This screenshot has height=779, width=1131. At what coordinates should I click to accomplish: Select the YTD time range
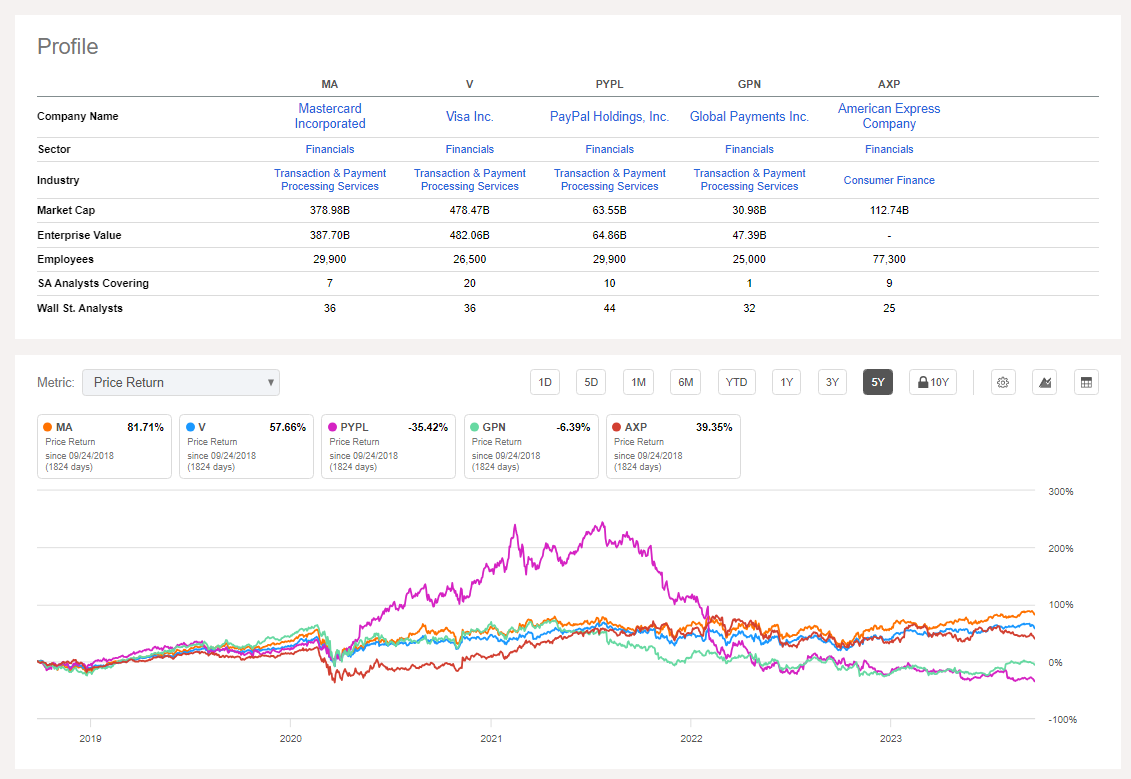(x=736, y=382)
